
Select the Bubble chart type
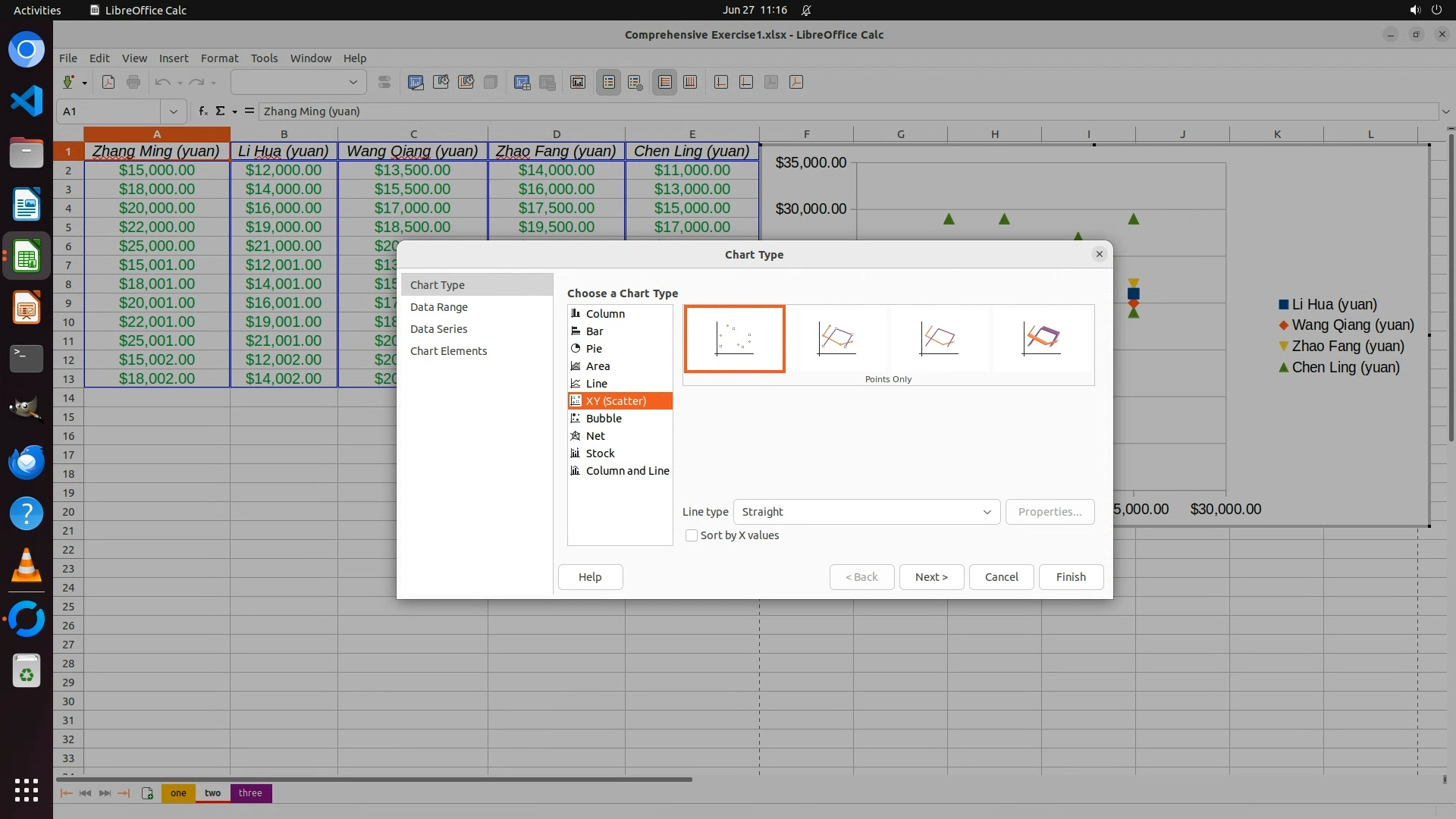pyautogui.click(x=604, y=419)
